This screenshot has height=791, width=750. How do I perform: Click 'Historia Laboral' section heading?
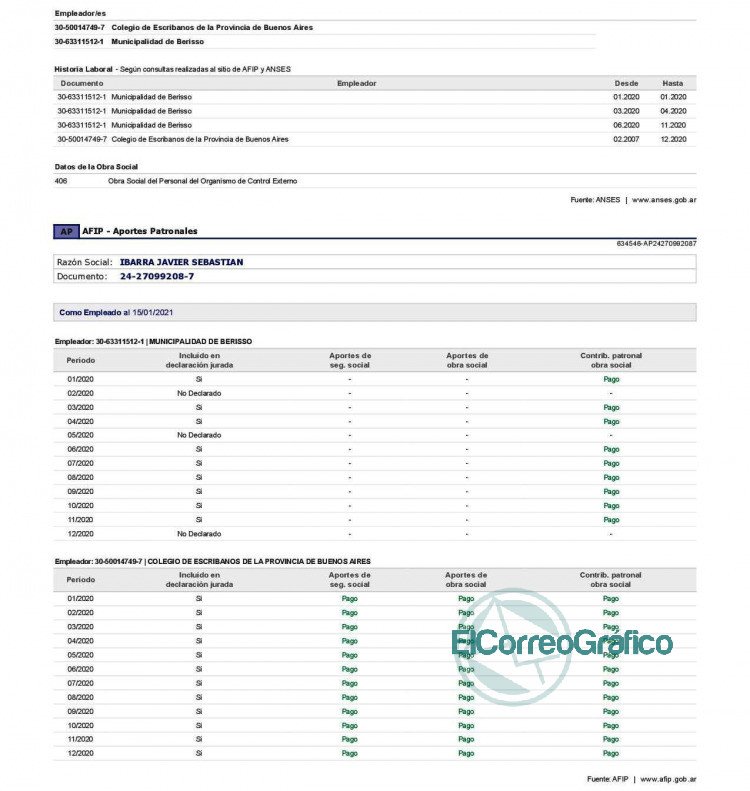tap(83, 69)
